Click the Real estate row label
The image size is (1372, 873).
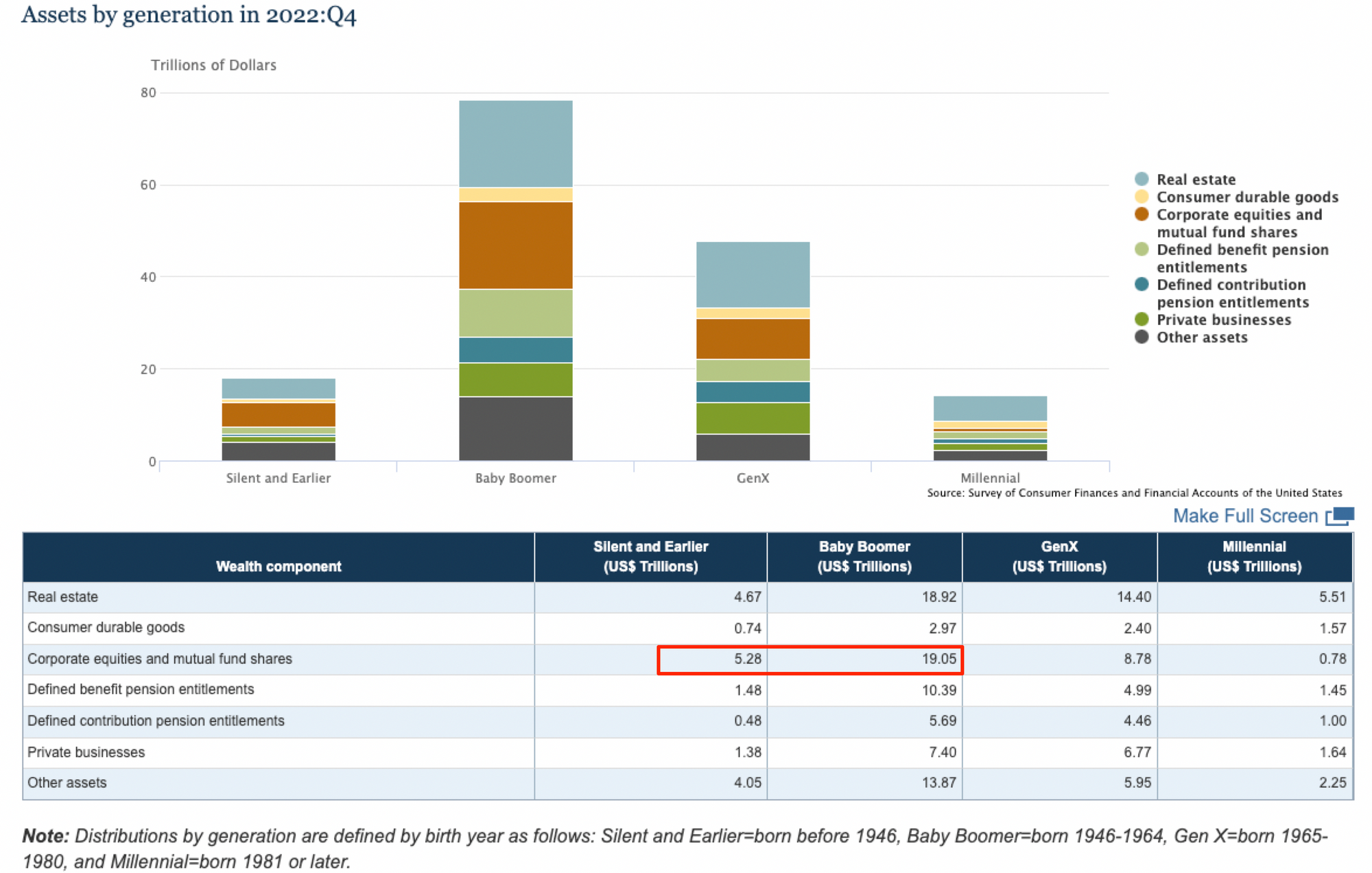pos(62,597)
